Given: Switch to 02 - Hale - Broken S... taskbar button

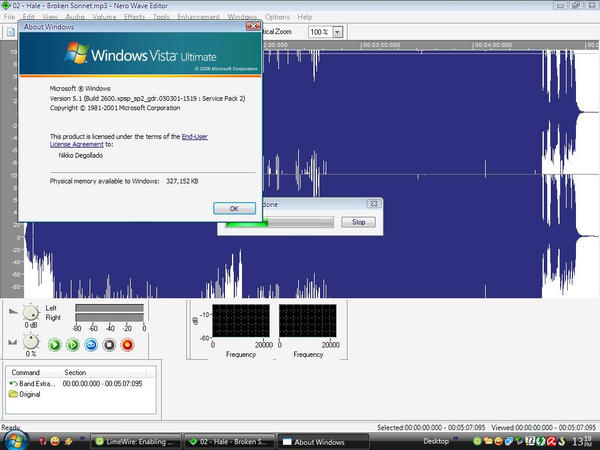Looking at the screenshot, I should 230,442.
